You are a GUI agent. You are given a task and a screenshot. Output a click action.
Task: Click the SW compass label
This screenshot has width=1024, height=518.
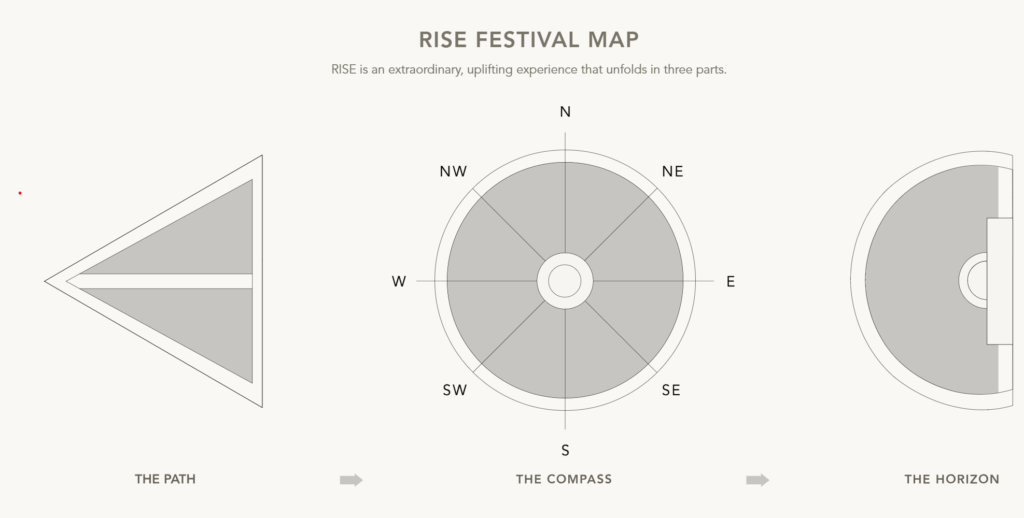click(455, 391)
